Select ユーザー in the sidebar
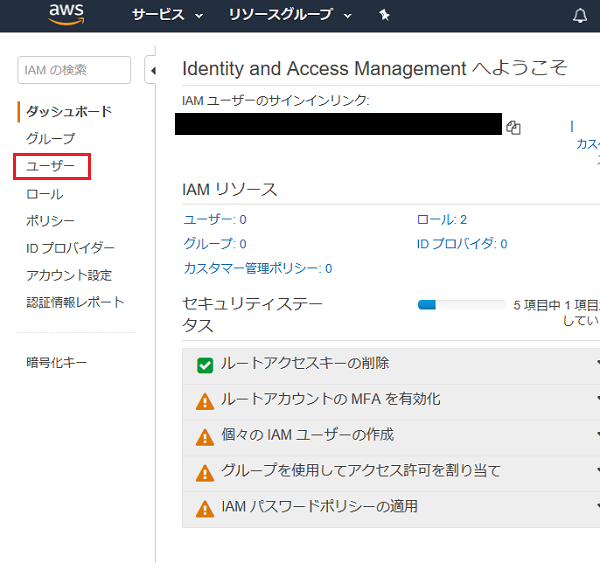600x563 pixels. click(50, 166)
